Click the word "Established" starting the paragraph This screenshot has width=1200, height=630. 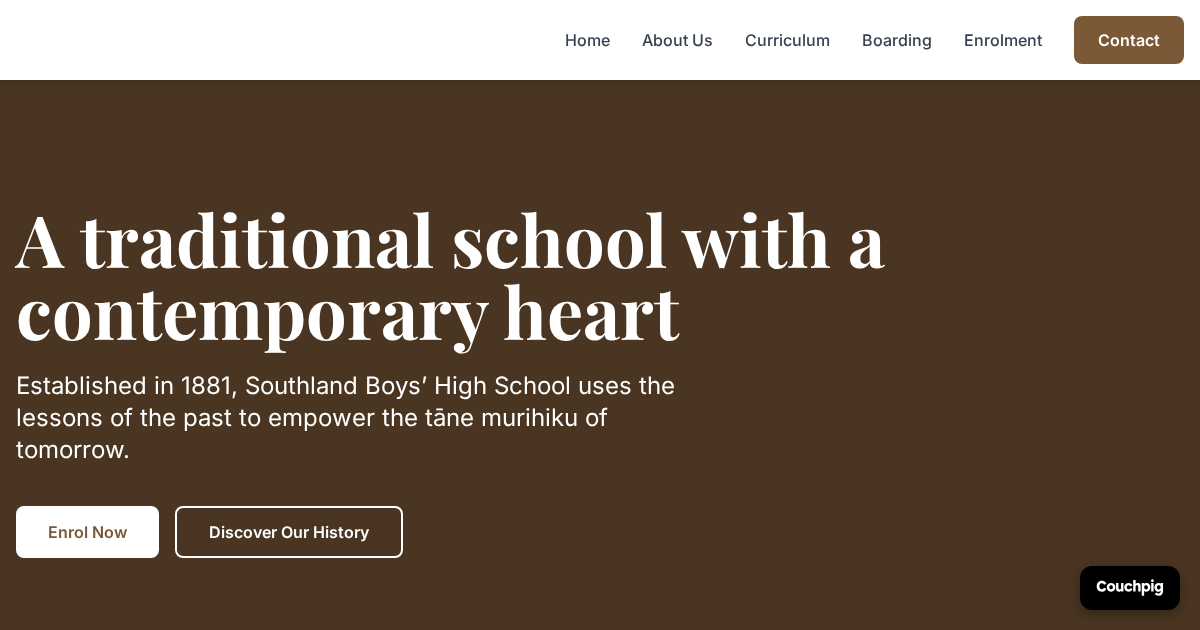point(82,386)
